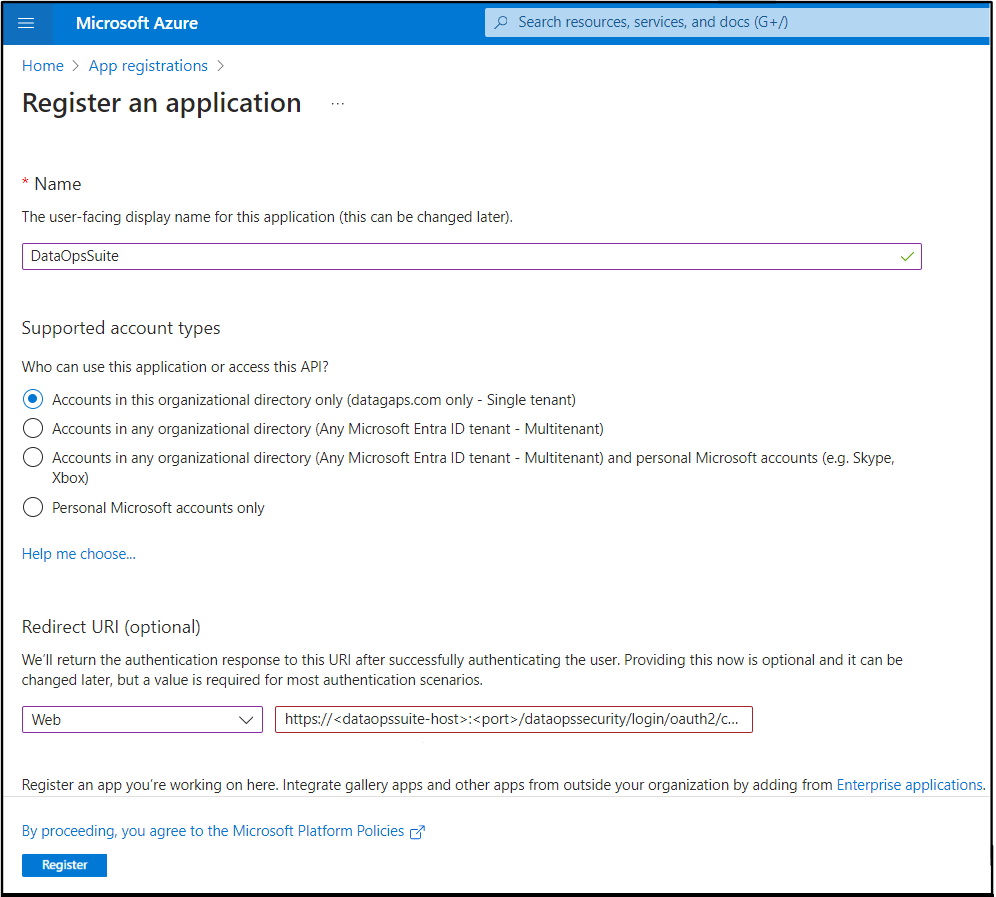Click the Register an application heading
The height and width of the screenshot is (897, 996).
161,103
